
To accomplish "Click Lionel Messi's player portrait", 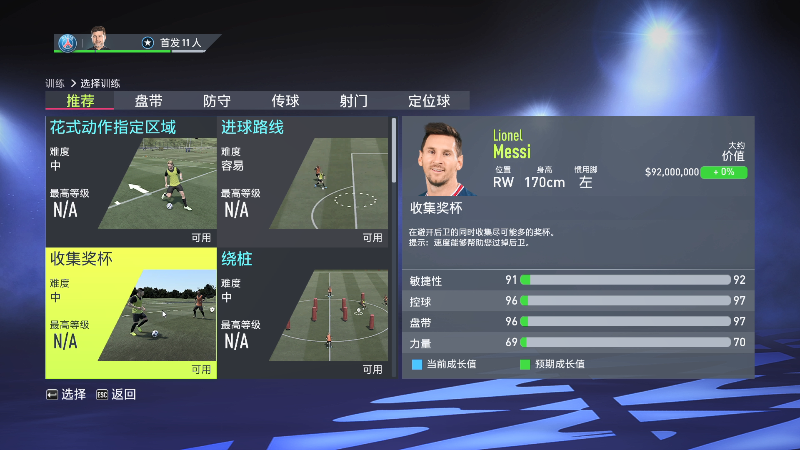I will (x=443, y=159).
